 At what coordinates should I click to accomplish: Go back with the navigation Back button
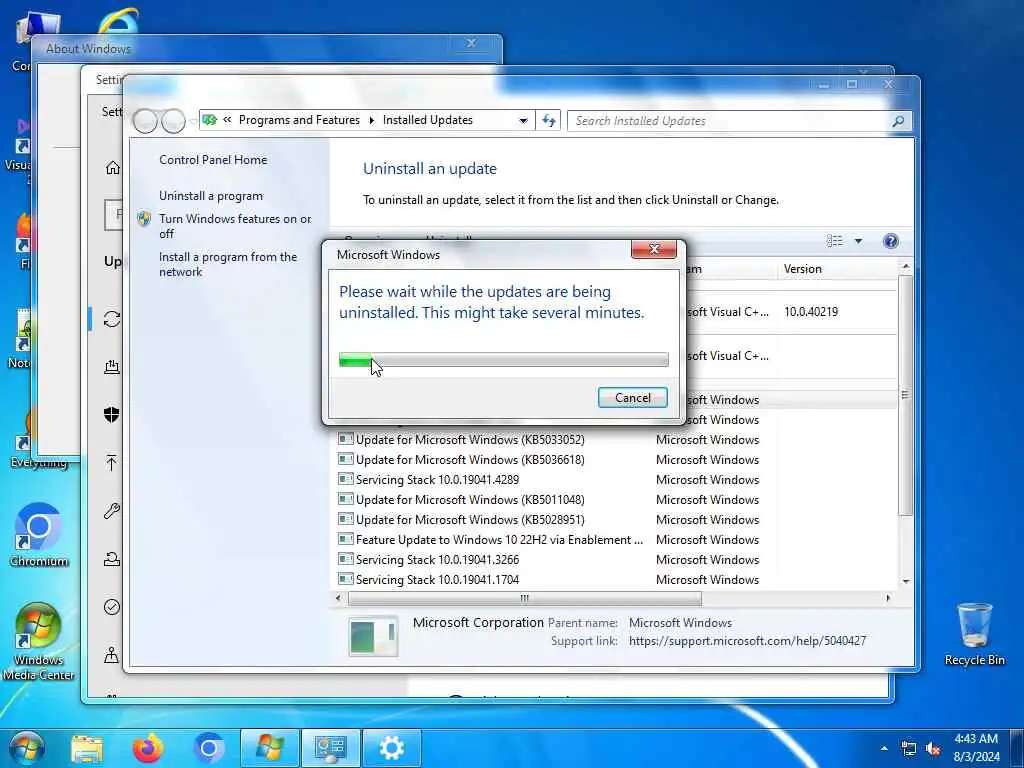[145, 121]
